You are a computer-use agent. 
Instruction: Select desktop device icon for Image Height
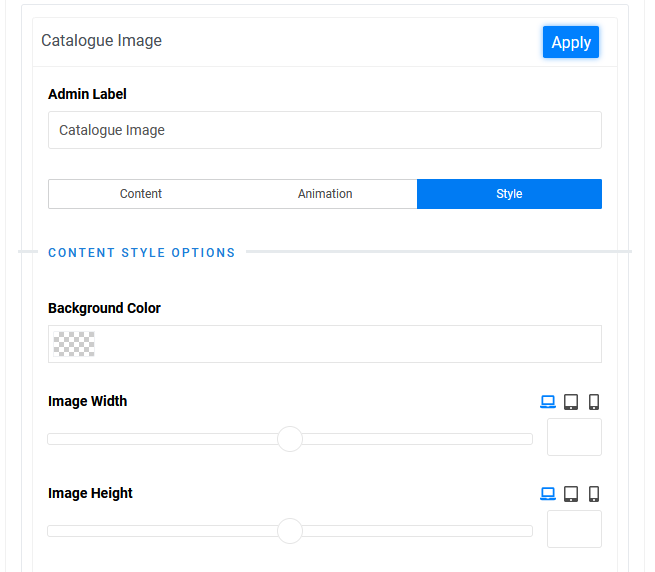click(548, 494)
